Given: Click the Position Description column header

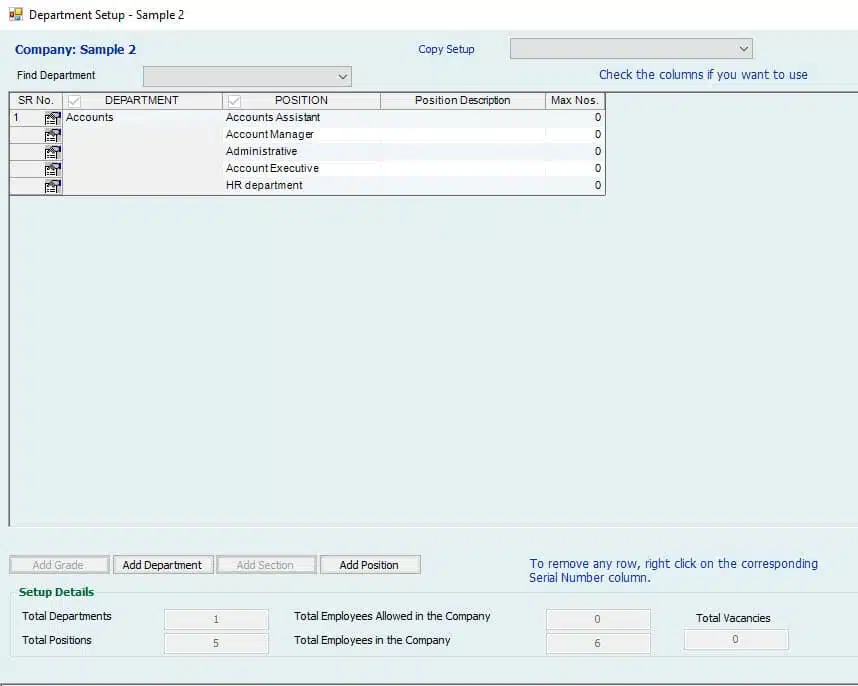Looking at the screenshot, I should pyautogui.click(x=462, y=101).
